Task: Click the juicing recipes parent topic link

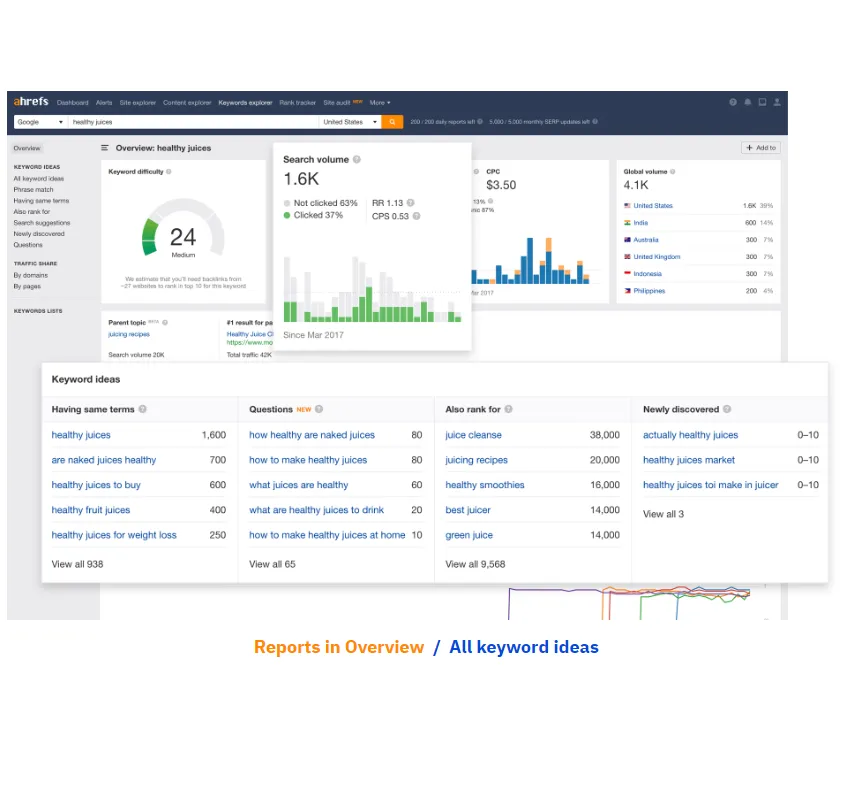Action: [x=129, y=334]
